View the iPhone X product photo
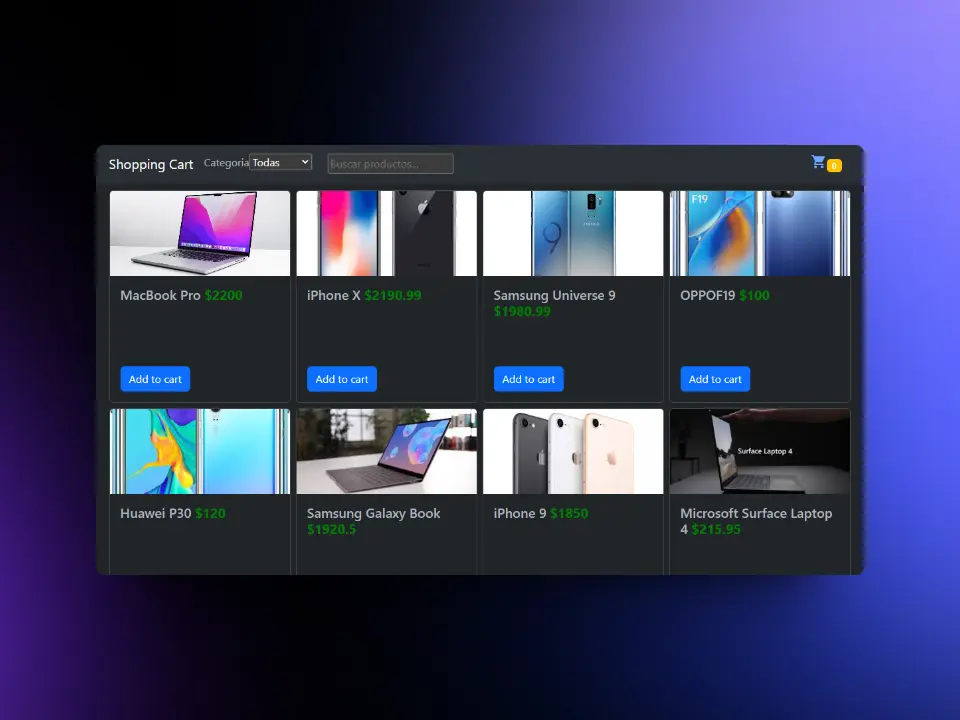960x720 pixels. [386, 232]
